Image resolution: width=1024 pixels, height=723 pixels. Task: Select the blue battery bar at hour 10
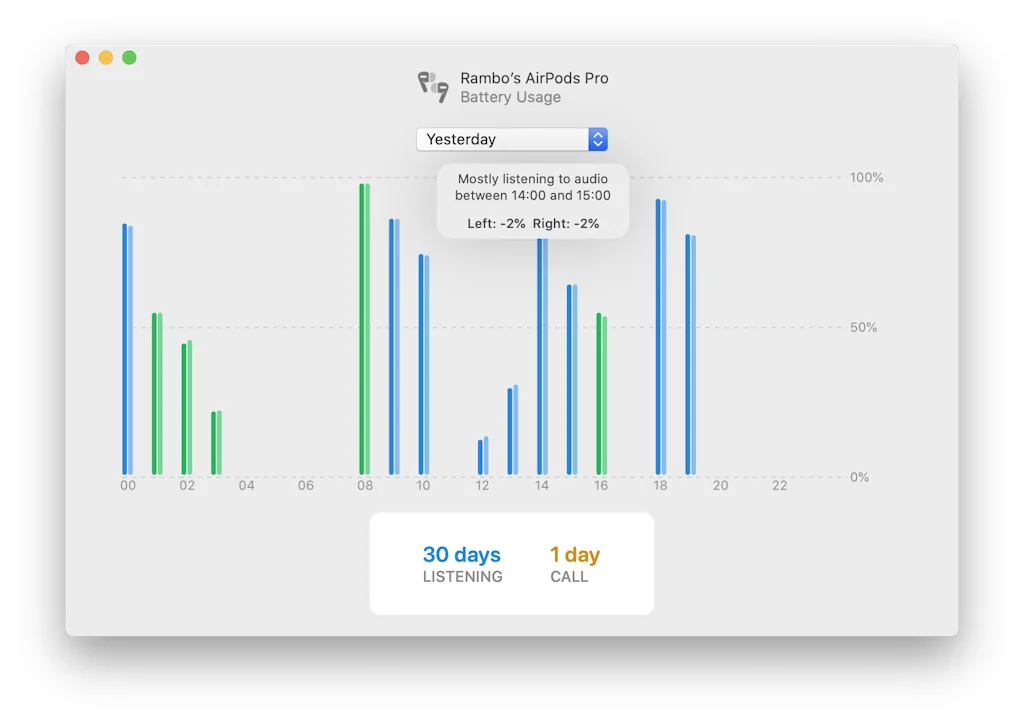coord(424,364)
